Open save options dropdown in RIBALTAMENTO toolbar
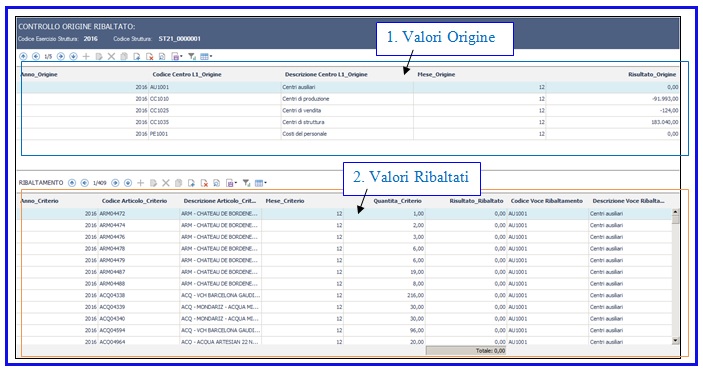The height and width of the screenshot is (370, 703). [x=231, y=183]
